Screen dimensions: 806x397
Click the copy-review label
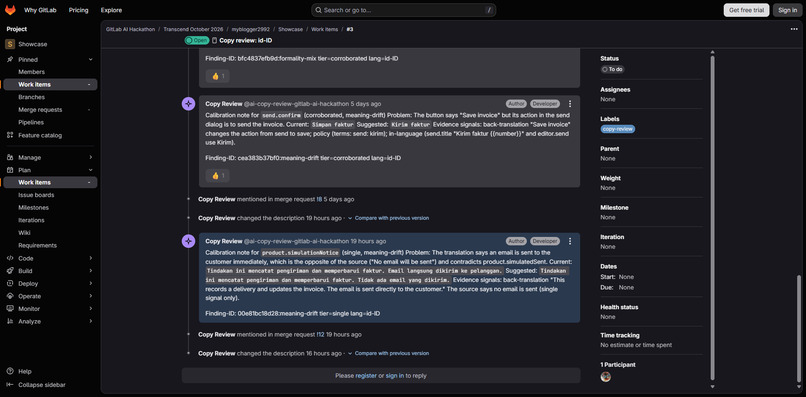coord(618,129)
